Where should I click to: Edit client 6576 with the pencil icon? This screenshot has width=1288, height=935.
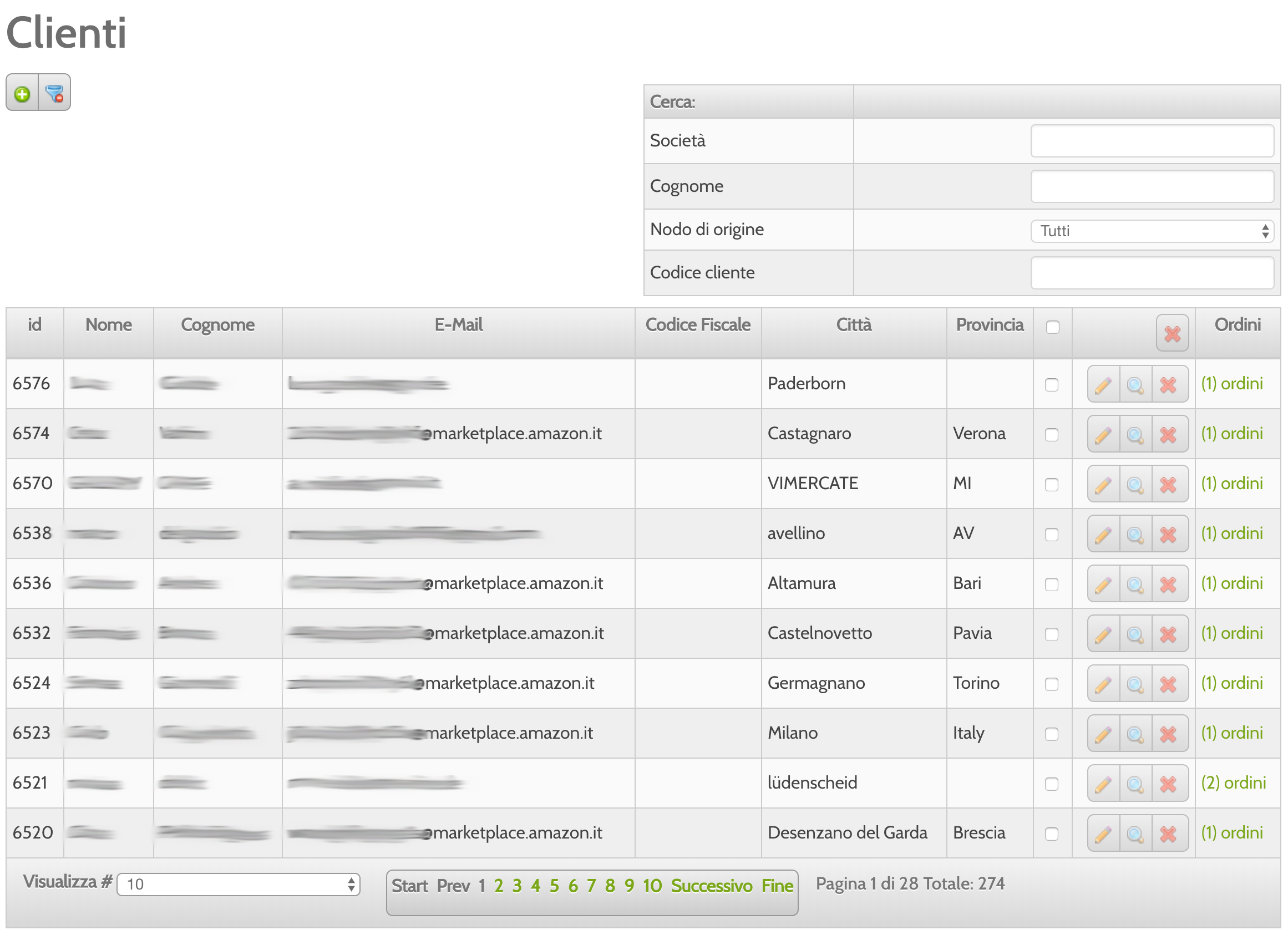pyautogui.click(x=1103, y=384)
